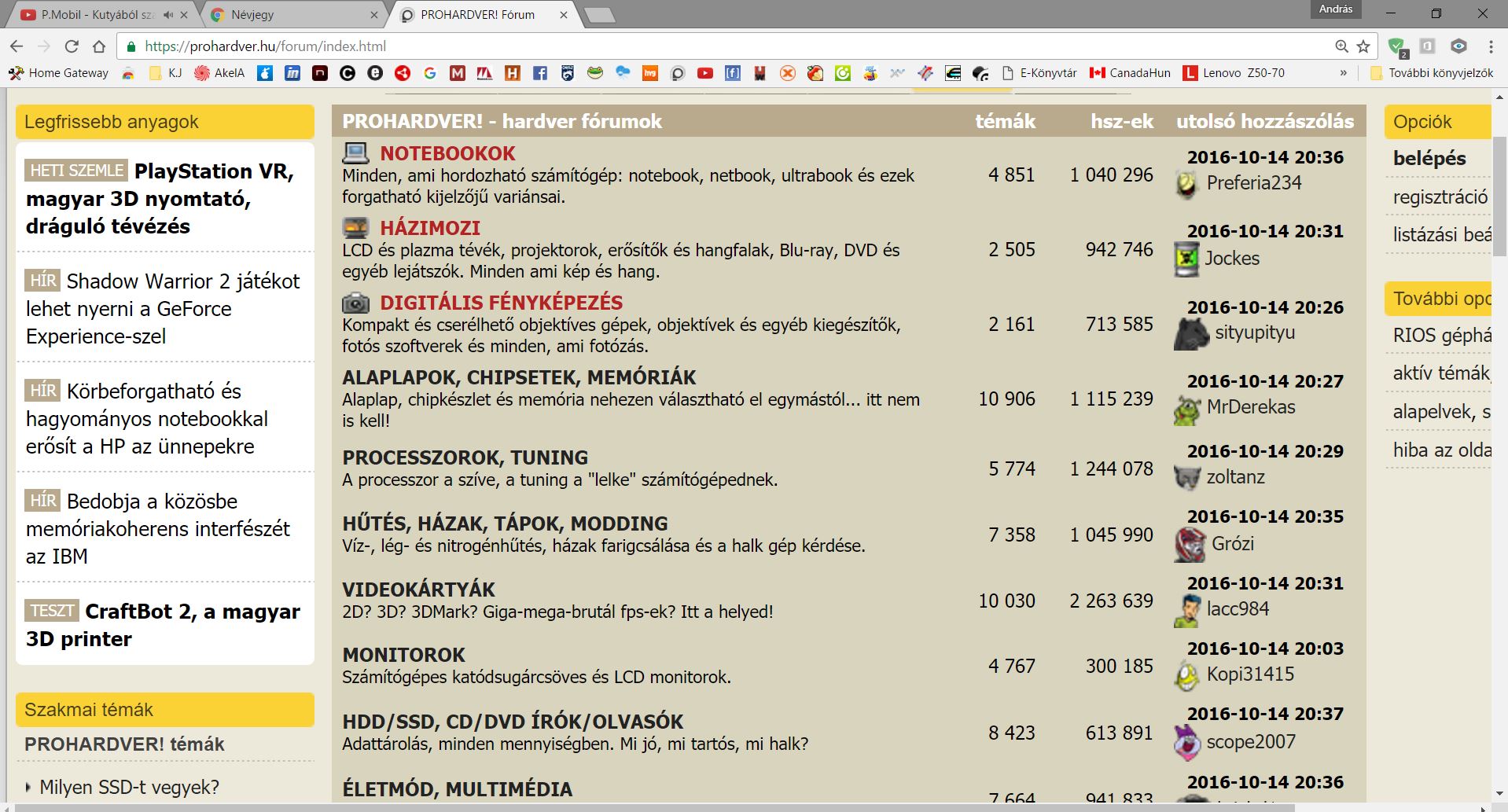Screen dimensions: 1508x812
Task: Open the orange H bookmark icon
Action: tap(513, 73)
